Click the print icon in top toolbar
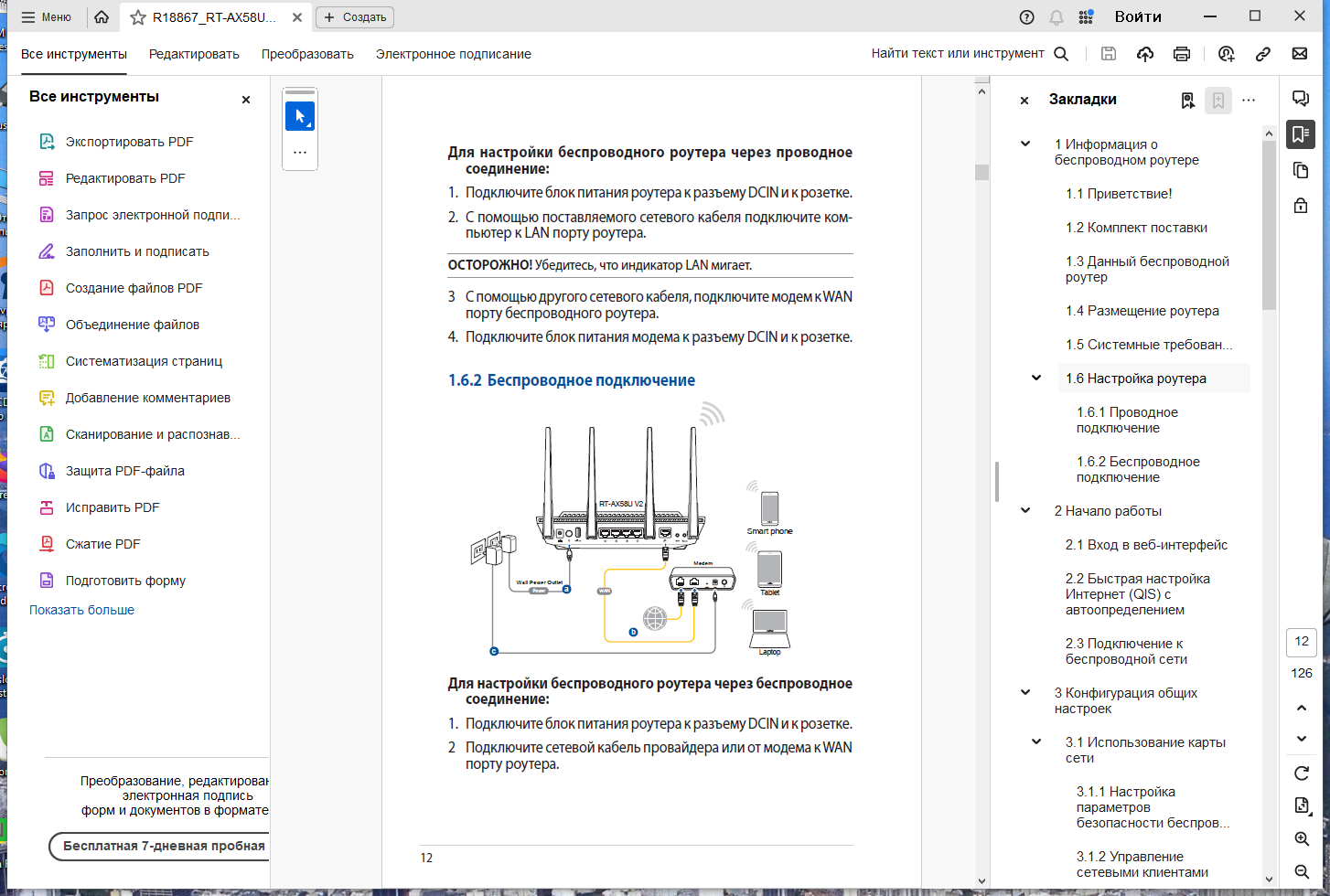The width and height of the screenshot is (1330, 896). tap(1182, 54)
